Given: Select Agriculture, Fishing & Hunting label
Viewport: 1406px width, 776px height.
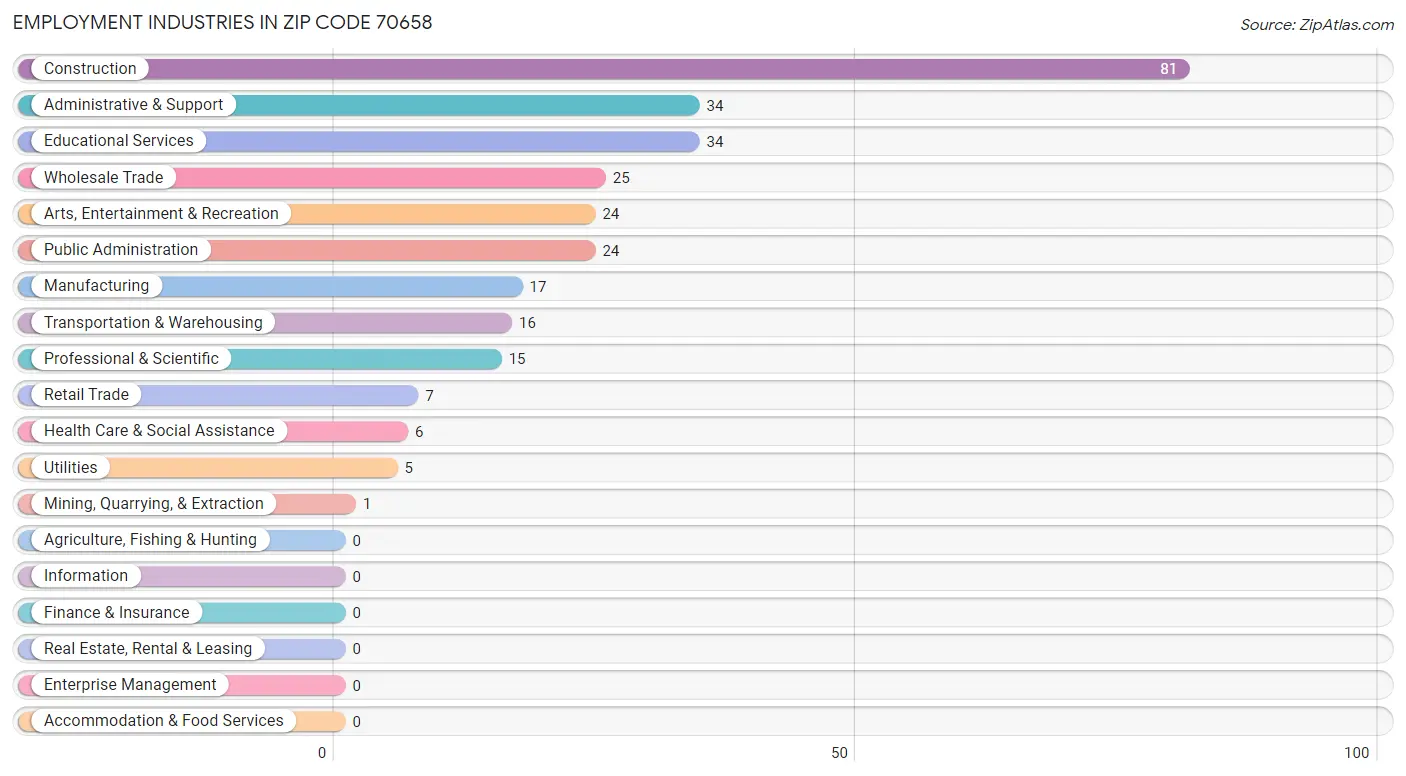Looking at the screenshot, I should [x=150, y=540].
